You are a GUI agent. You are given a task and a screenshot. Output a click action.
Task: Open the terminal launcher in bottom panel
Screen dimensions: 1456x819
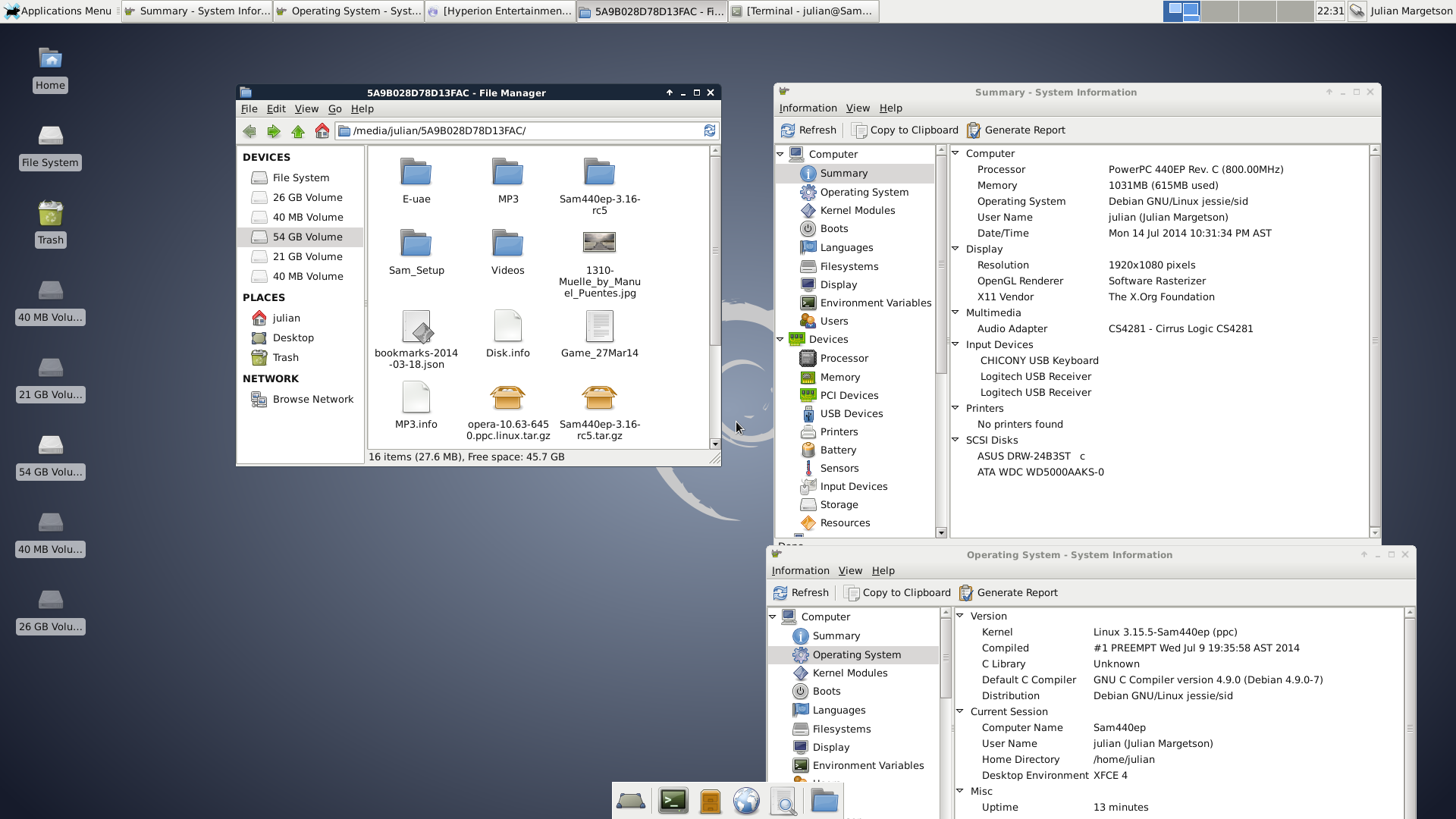(673, 801)
